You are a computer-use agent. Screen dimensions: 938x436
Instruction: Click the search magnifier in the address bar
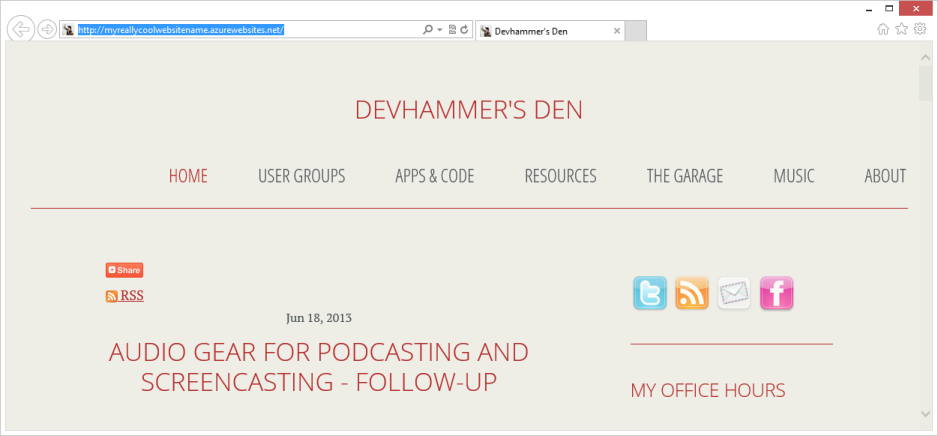427,30
